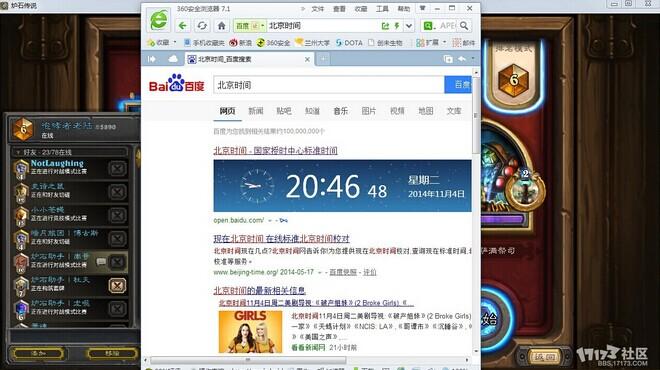
Task: Click the cloud icon in tab bar
Action: click(x=173, y=59)
